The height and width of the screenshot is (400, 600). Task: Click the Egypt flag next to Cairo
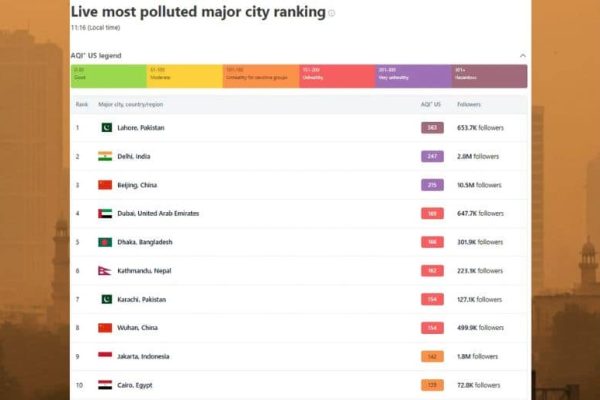105,385
